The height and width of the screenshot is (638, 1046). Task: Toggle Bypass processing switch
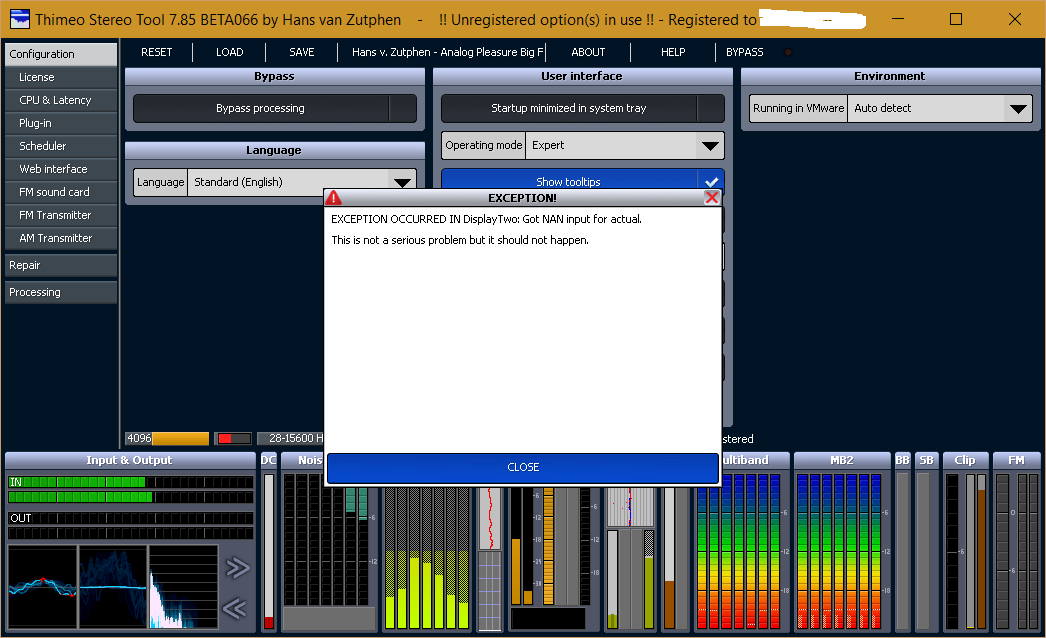(x=275, y=108)
